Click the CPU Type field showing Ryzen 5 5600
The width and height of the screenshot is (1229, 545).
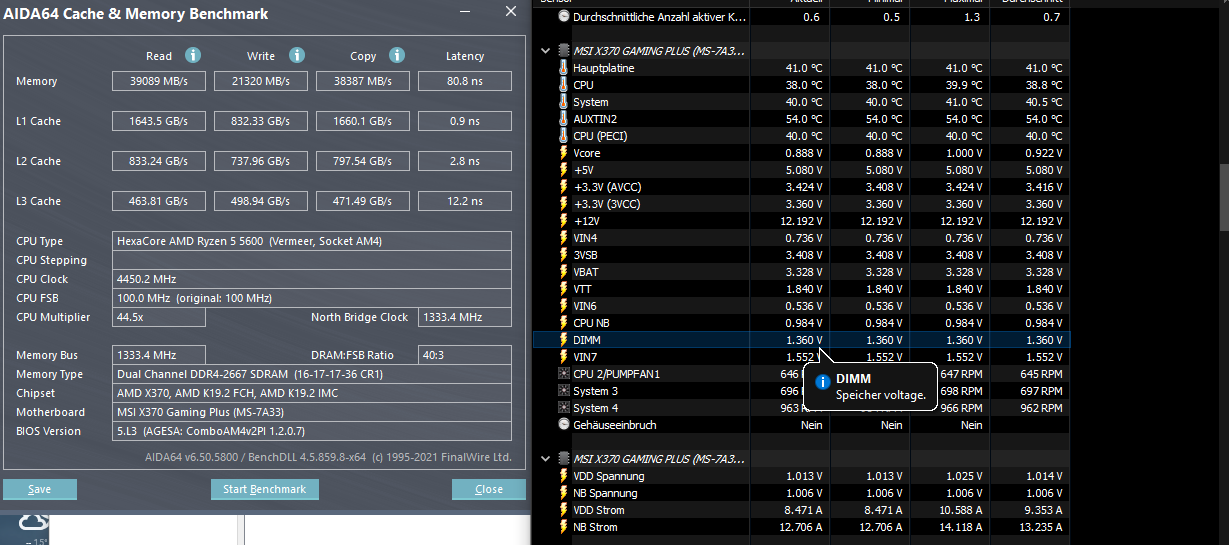pos(312,241)
